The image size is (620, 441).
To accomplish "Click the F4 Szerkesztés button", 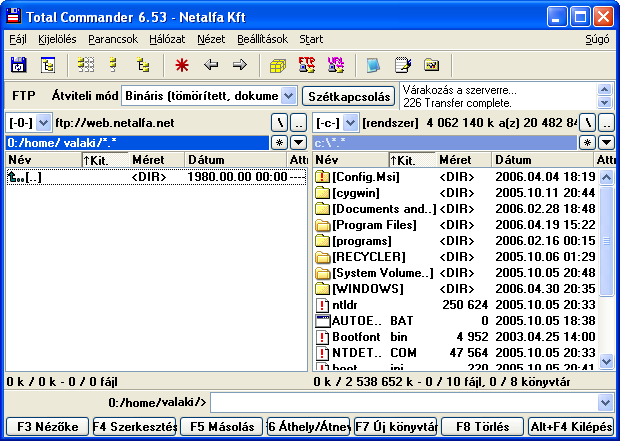I will coord(134,427).
